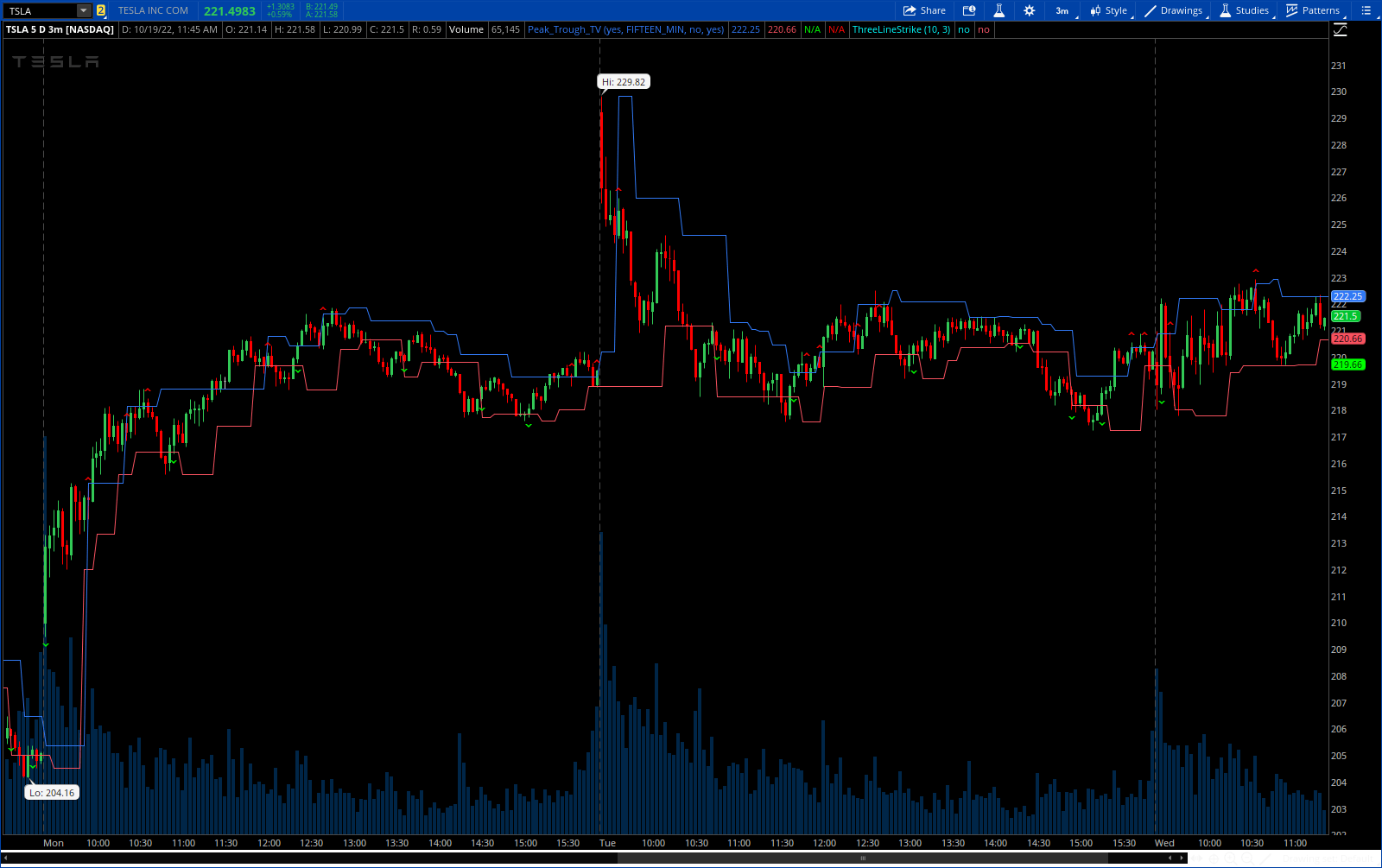The image size is (1382, 868).
Task: Open the symbol dropdown arrow next to TSLA
Action: (84, 11)
